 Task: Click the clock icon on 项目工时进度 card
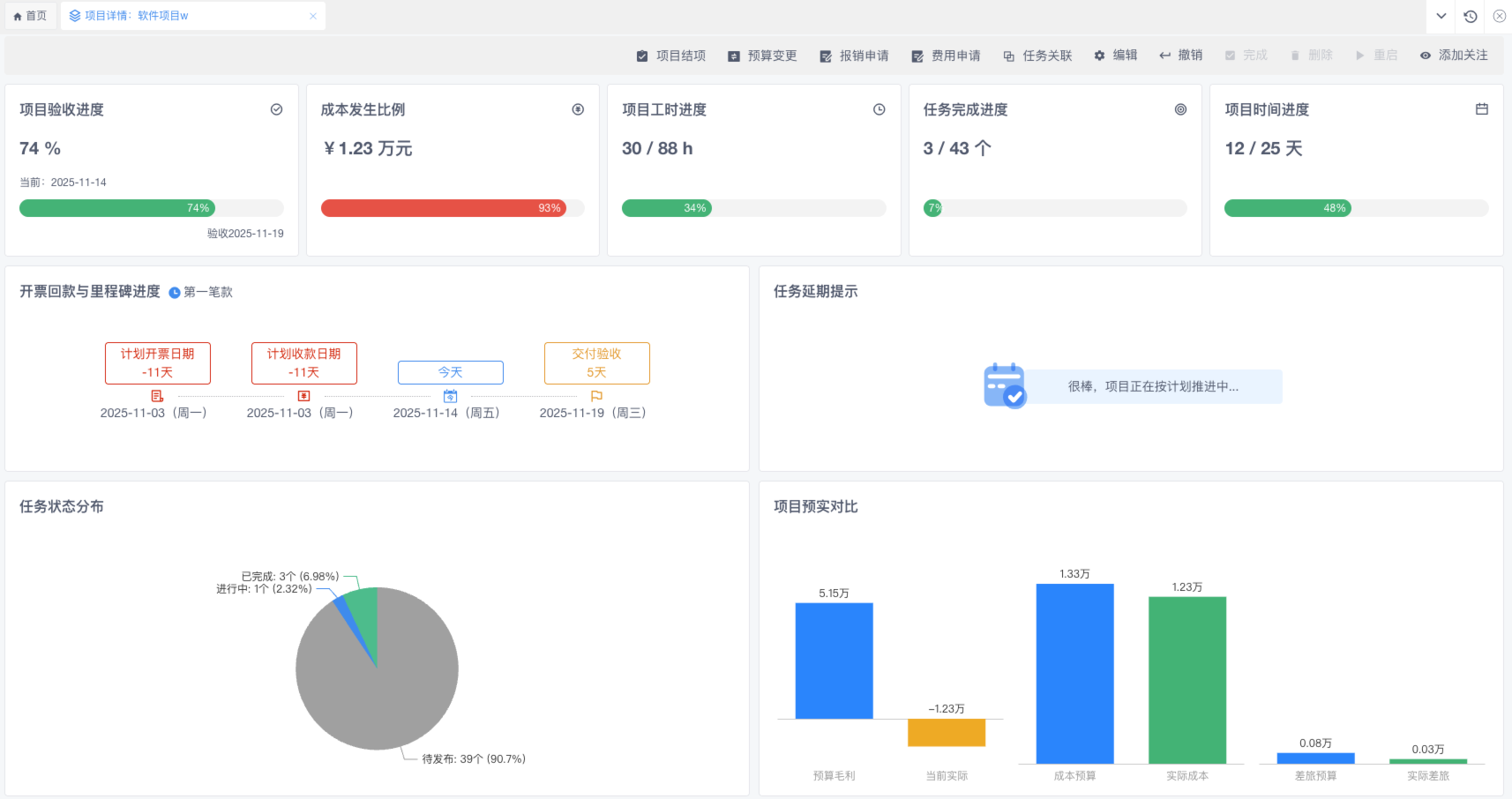coord(879,109)
